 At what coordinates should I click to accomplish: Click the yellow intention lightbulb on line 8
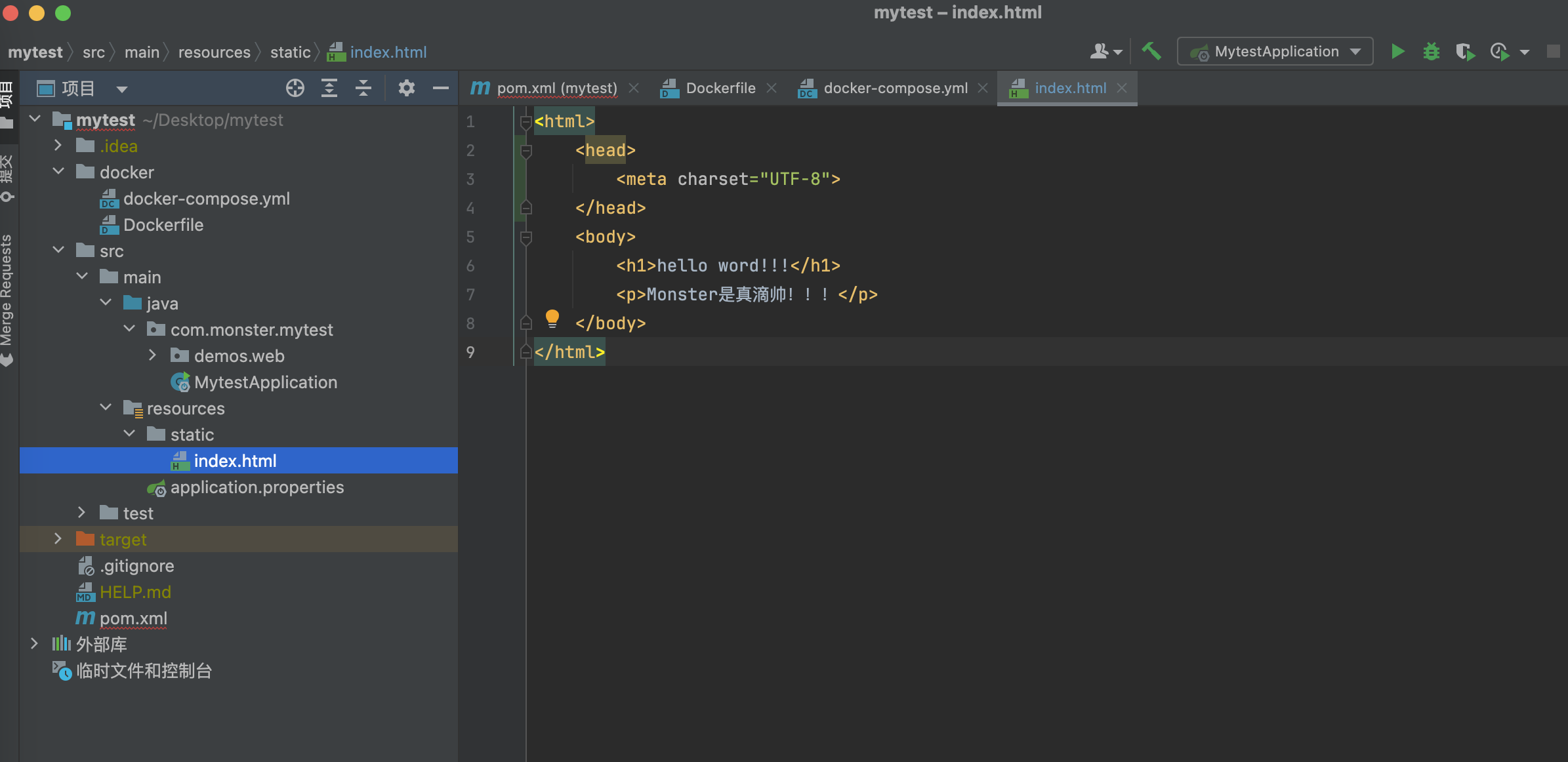point(552,319)
